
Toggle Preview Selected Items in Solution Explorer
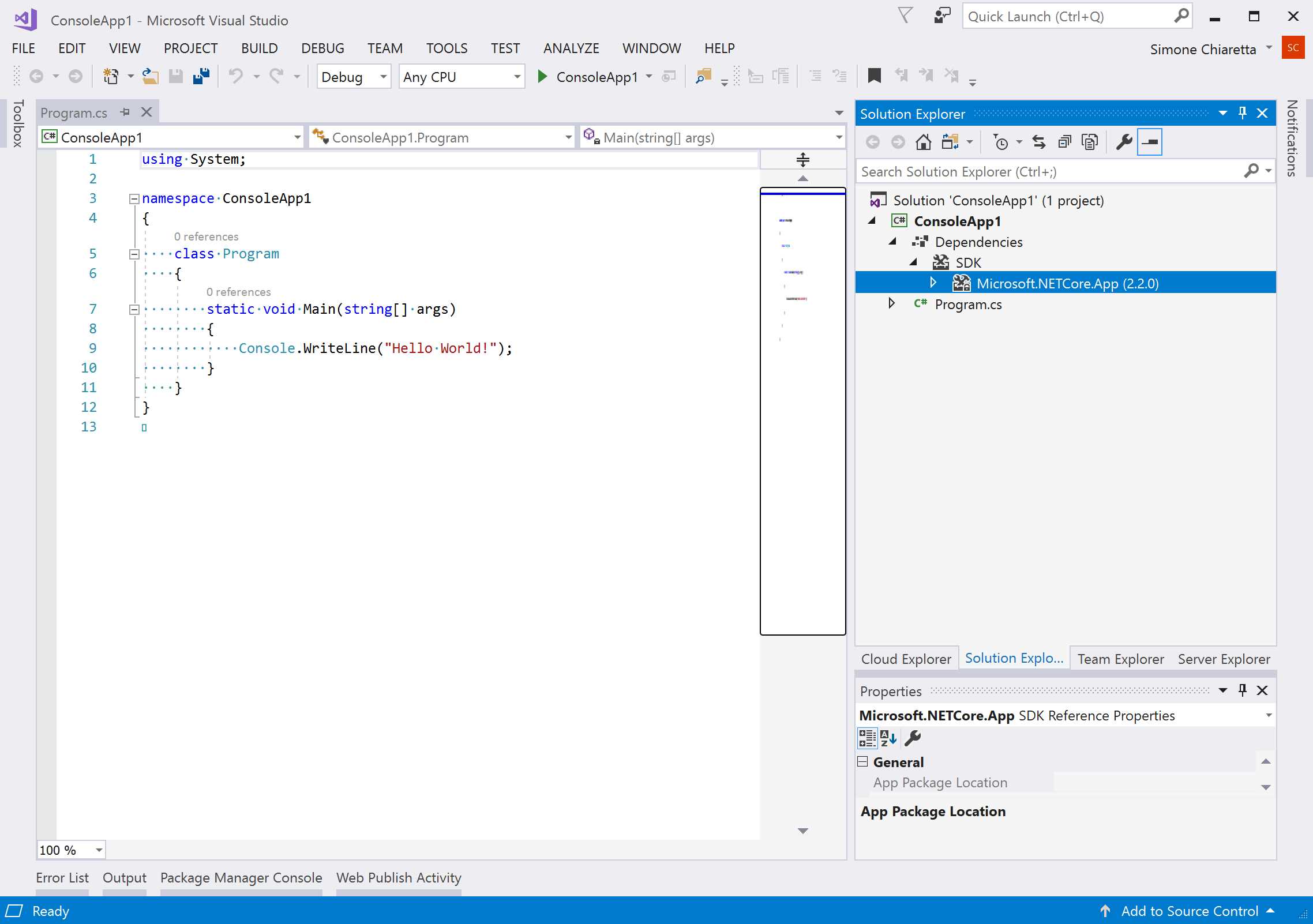click(x=1089, y=141)
